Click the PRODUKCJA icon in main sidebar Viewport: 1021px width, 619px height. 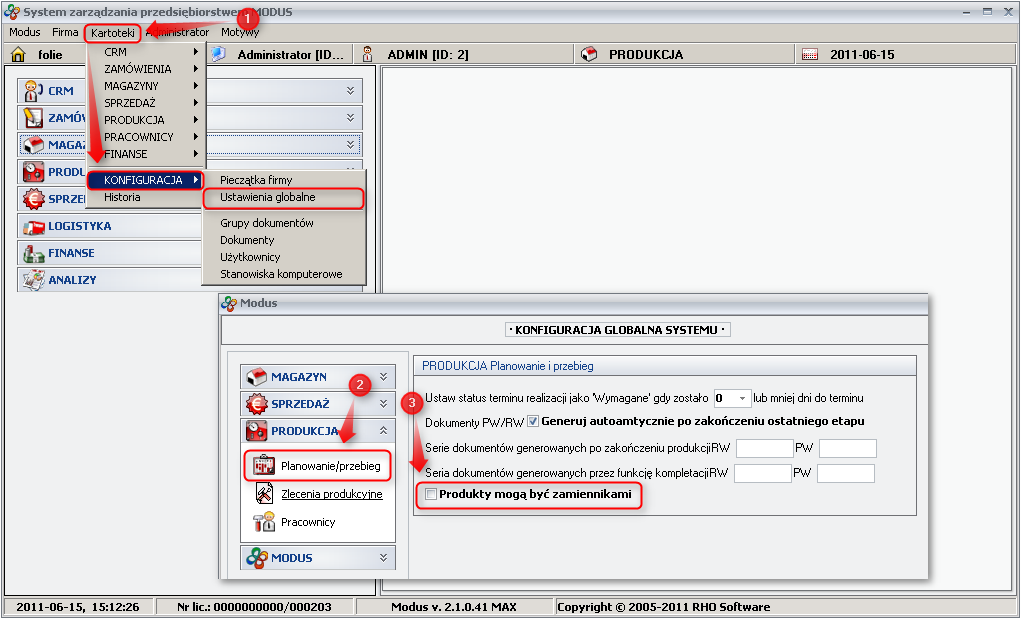[x=33, y=172]
